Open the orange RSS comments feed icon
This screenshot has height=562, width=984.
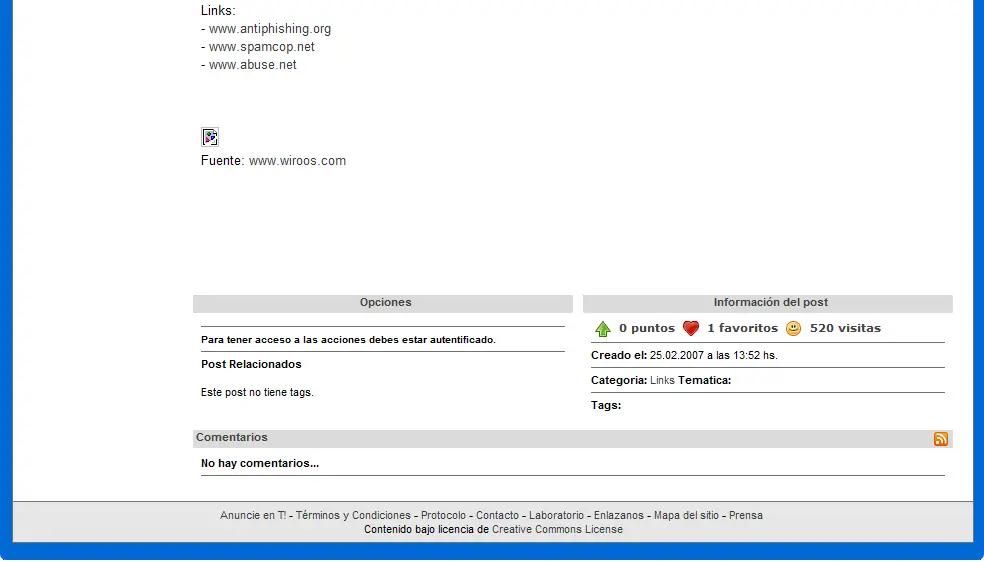pos(940,438)
